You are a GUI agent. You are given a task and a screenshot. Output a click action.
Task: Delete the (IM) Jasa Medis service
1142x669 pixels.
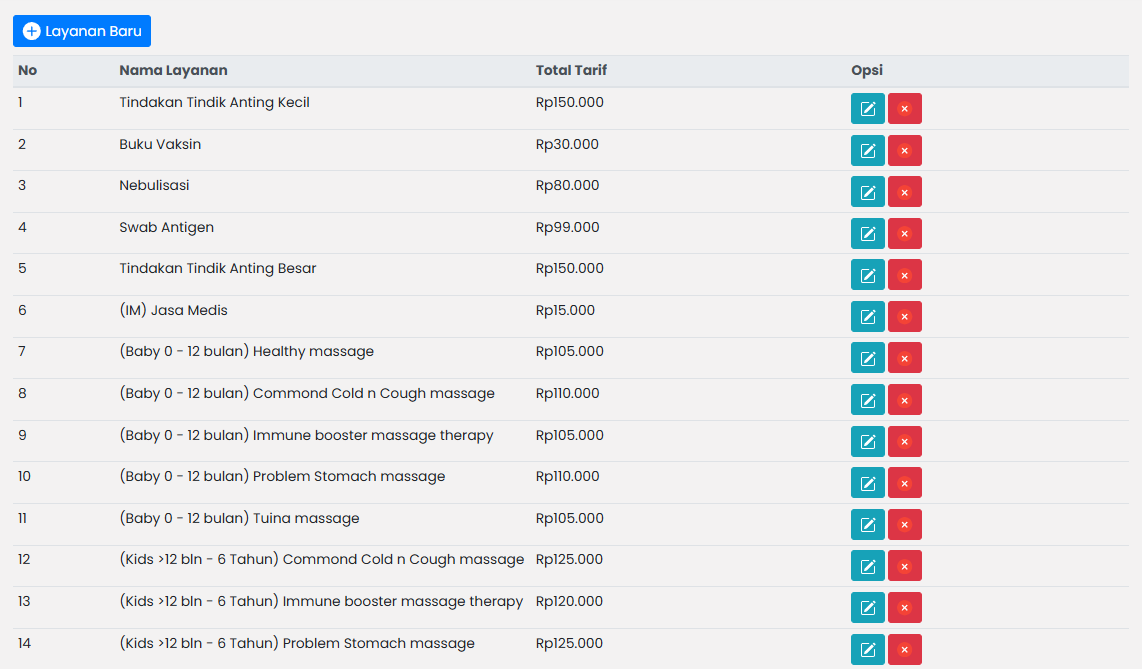tap(904, 317)
